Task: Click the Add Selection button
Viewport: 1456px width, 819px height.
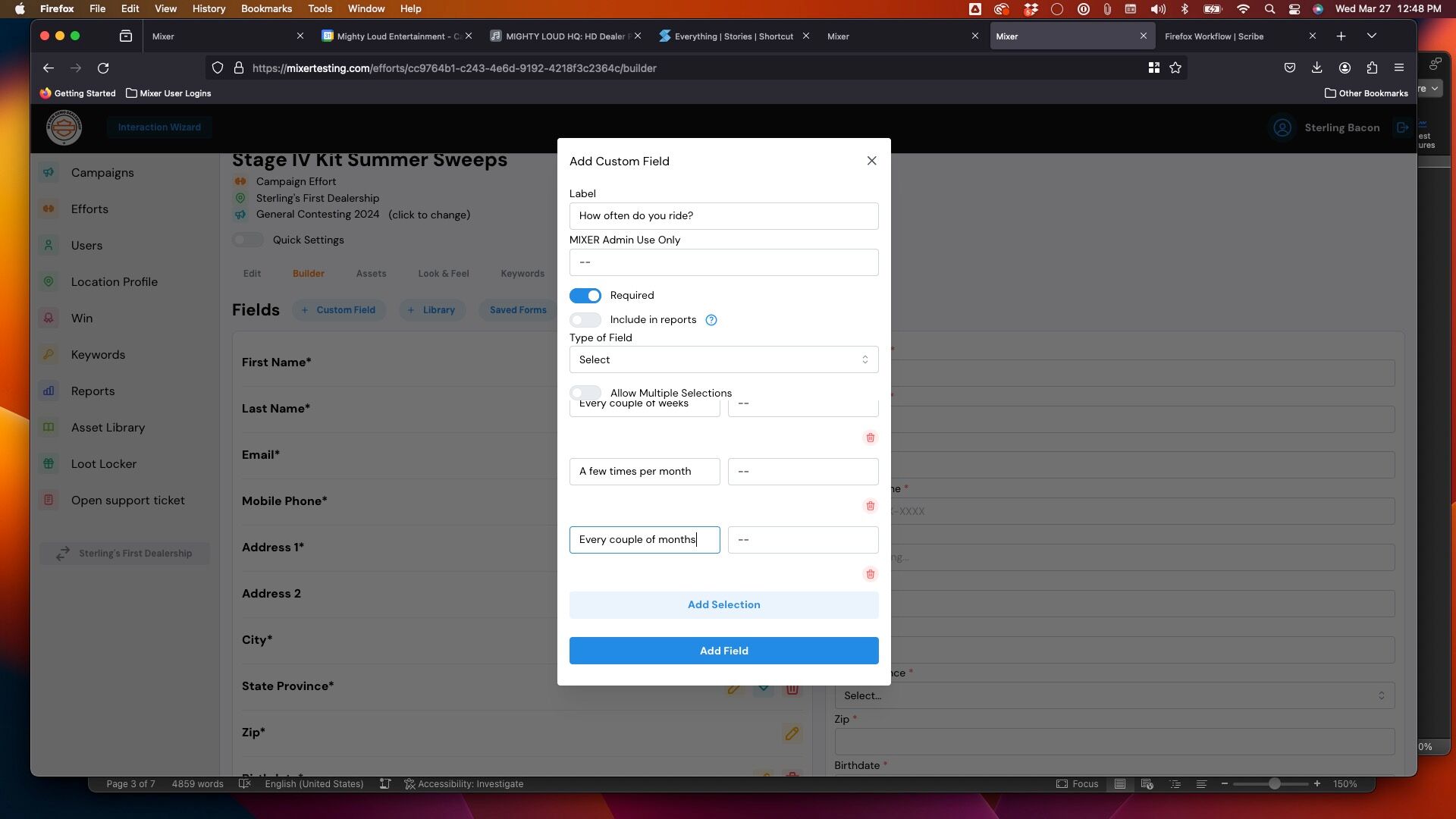Action: coord(723,604)
